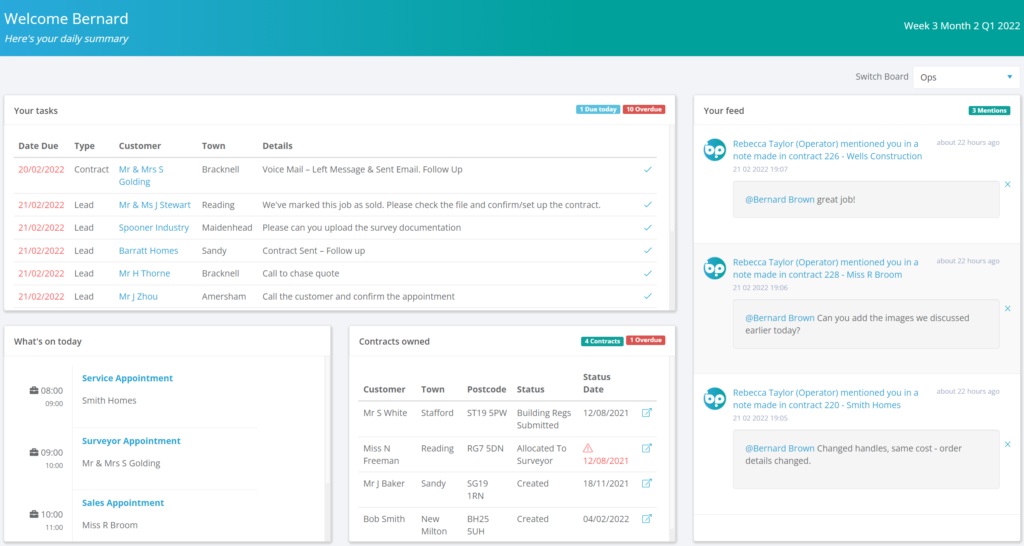Sort the tasks table by Date Due

[x=38, y=146]
